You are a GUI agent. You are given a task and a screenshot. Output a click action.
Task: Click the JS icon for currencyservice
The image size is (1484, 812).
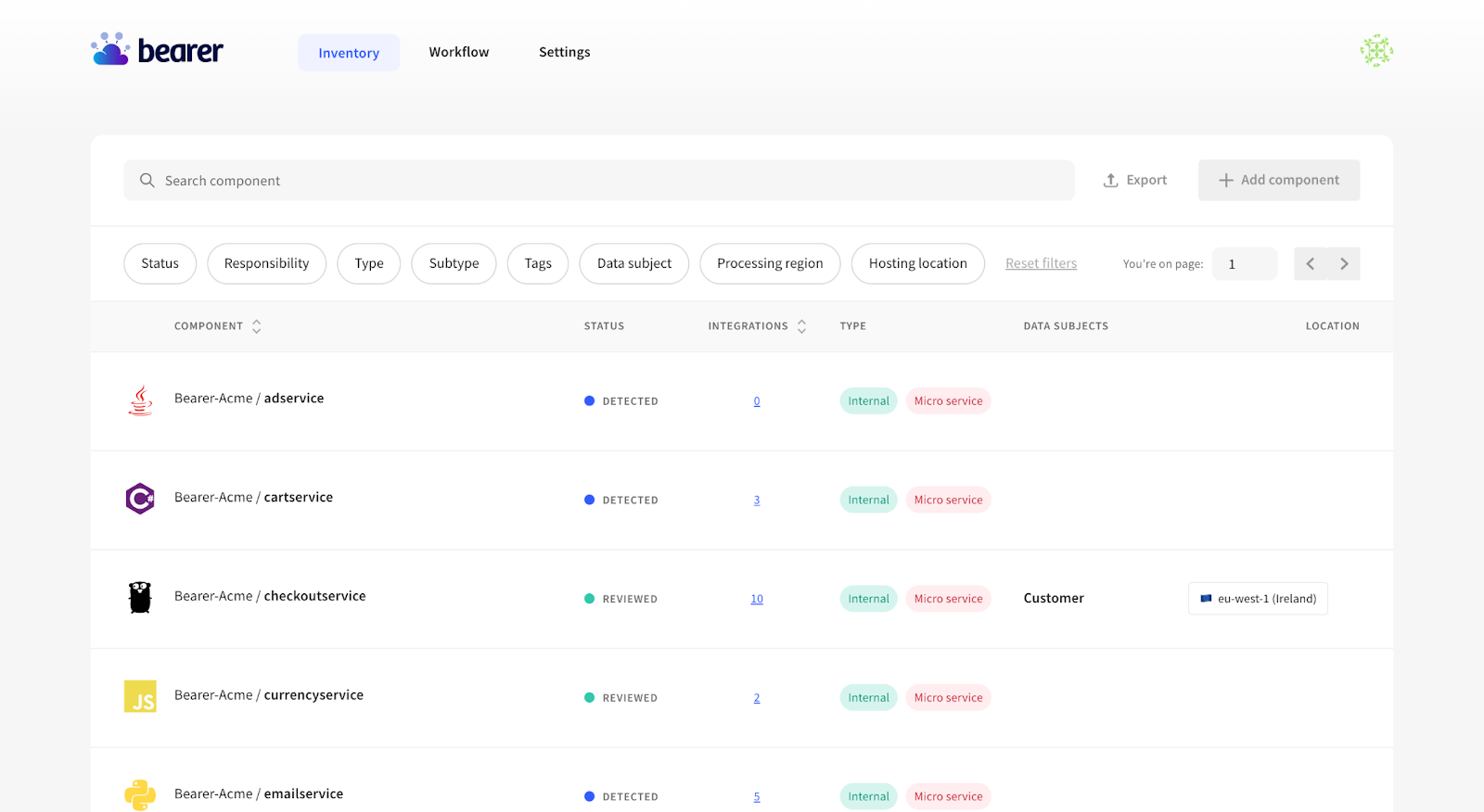pyautogui.click(x=140, y=696)
